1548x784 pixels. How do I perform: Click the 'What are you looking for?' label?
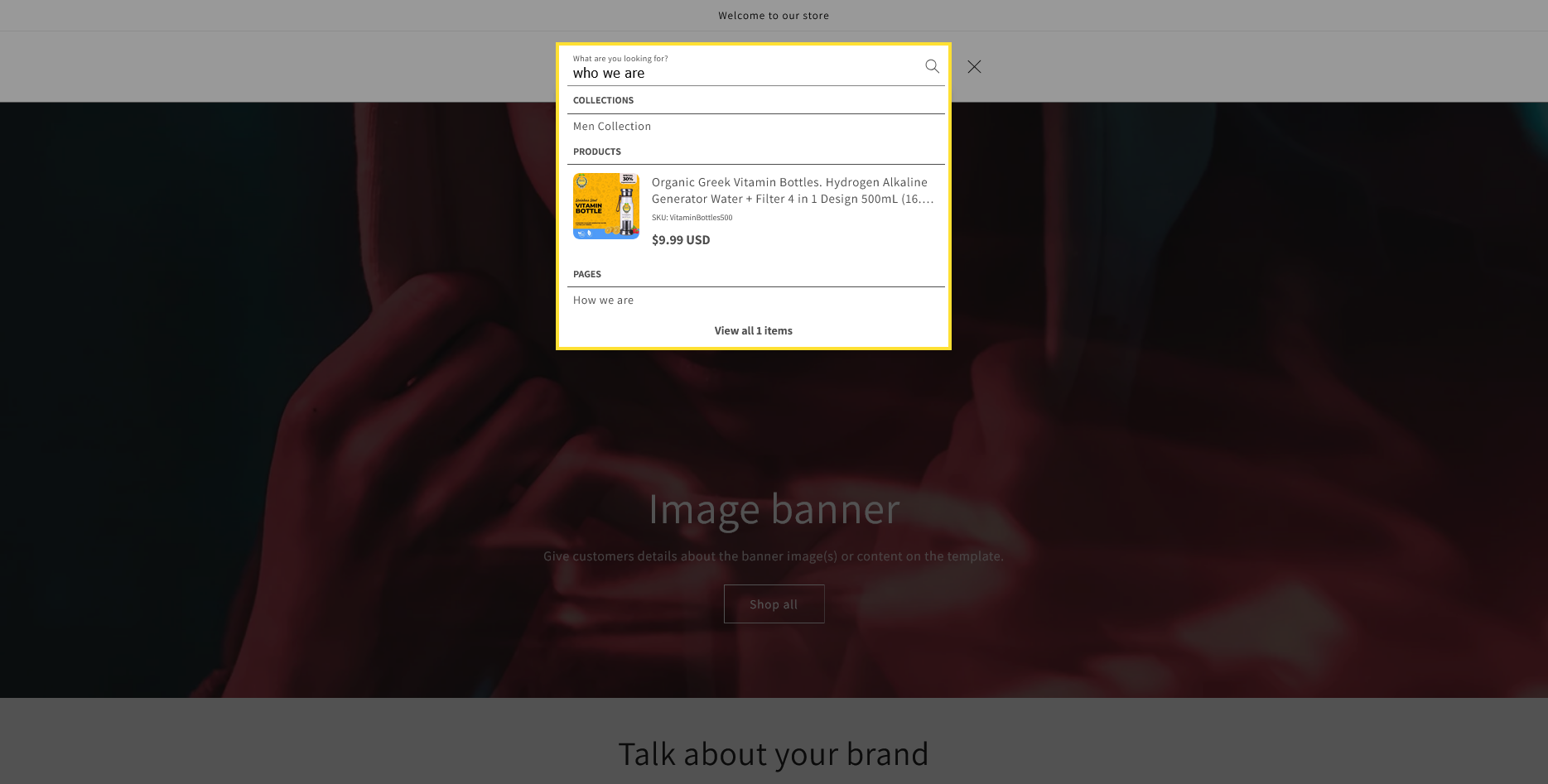(620, 59)
